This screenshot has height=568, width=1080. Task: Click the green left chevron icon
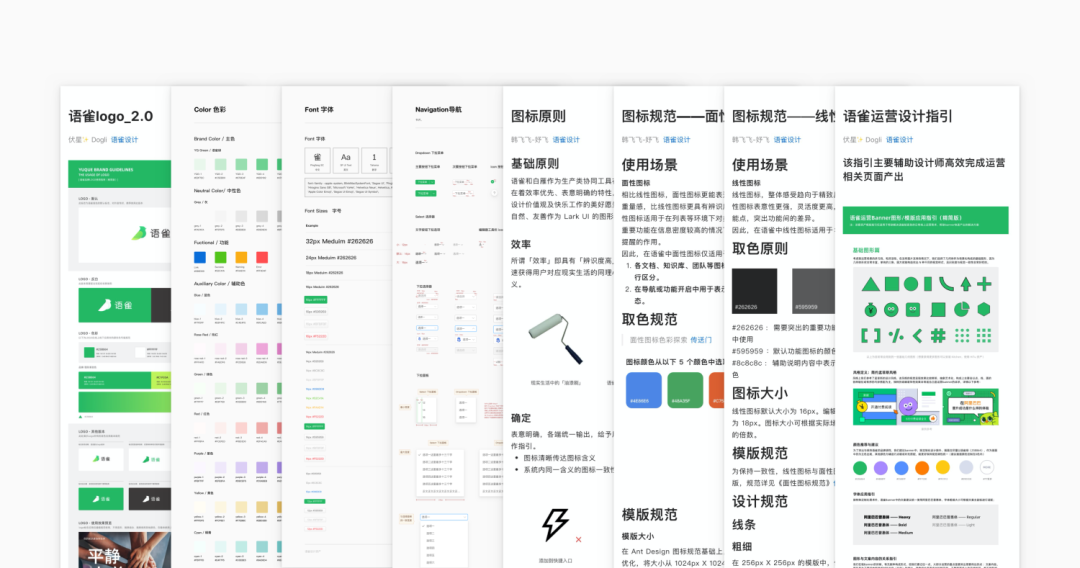tap(917, 336)
